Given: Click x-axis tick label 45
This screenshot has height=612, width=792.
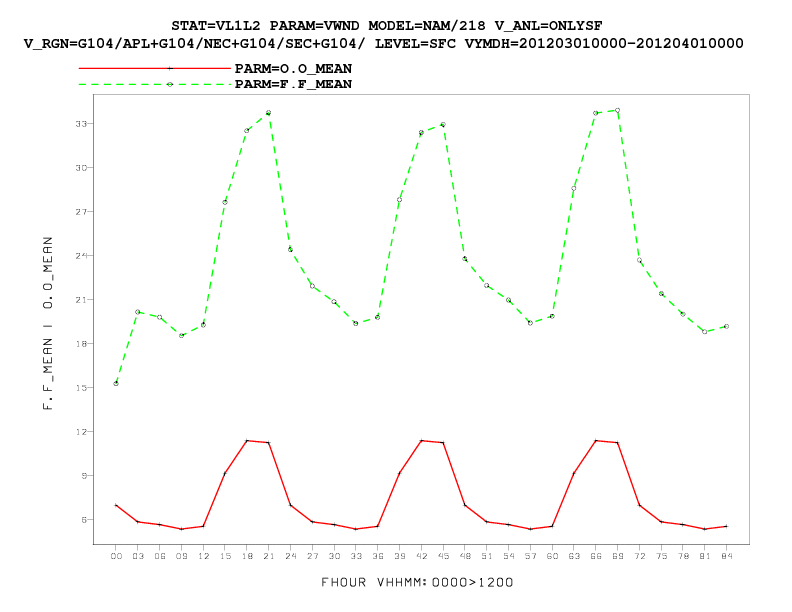Looking at the screenshot, I should [443, 556].
